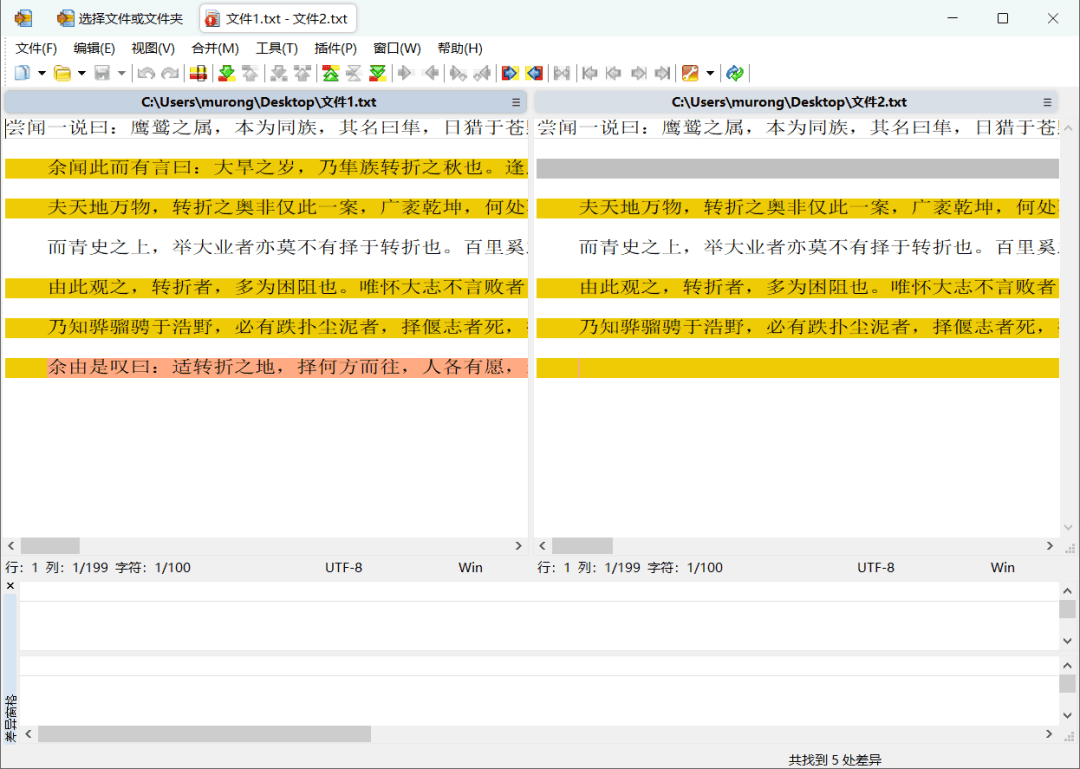Screen dimensions: 1080x769
Task: Click right pane line starting 夫天地万物
Action: pos(798,208)
